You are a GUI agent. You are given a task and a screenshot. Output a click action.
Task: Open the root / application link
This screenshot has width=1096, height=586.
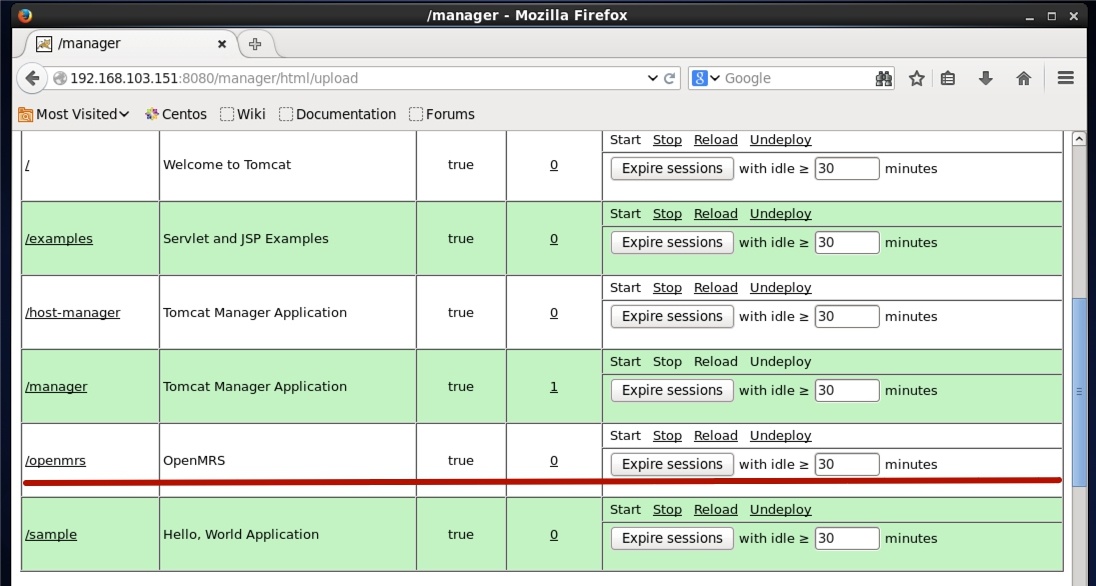pos(27,165)
